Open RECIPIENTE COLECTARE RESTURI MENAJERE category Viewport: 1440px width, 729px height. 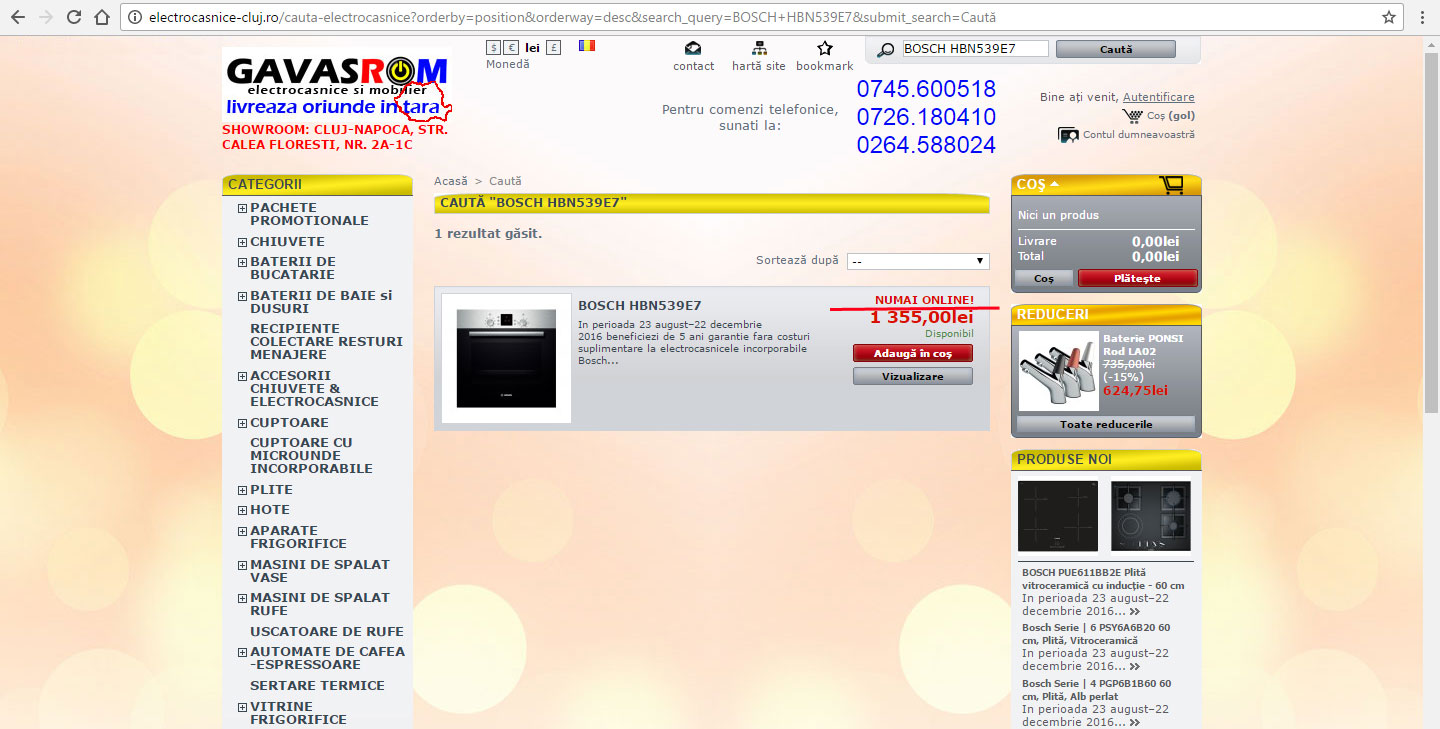(326, 341)
